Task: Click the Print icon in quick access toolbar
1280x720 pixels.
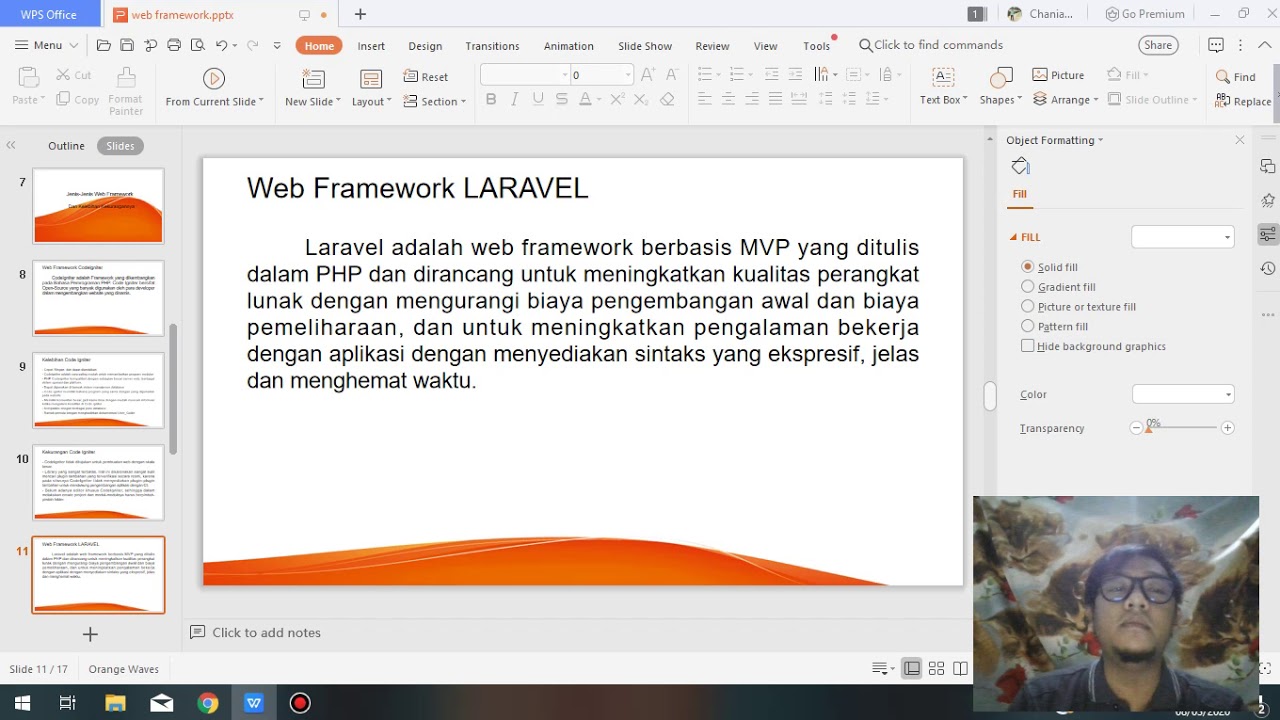Action: [x=174, y=45]
